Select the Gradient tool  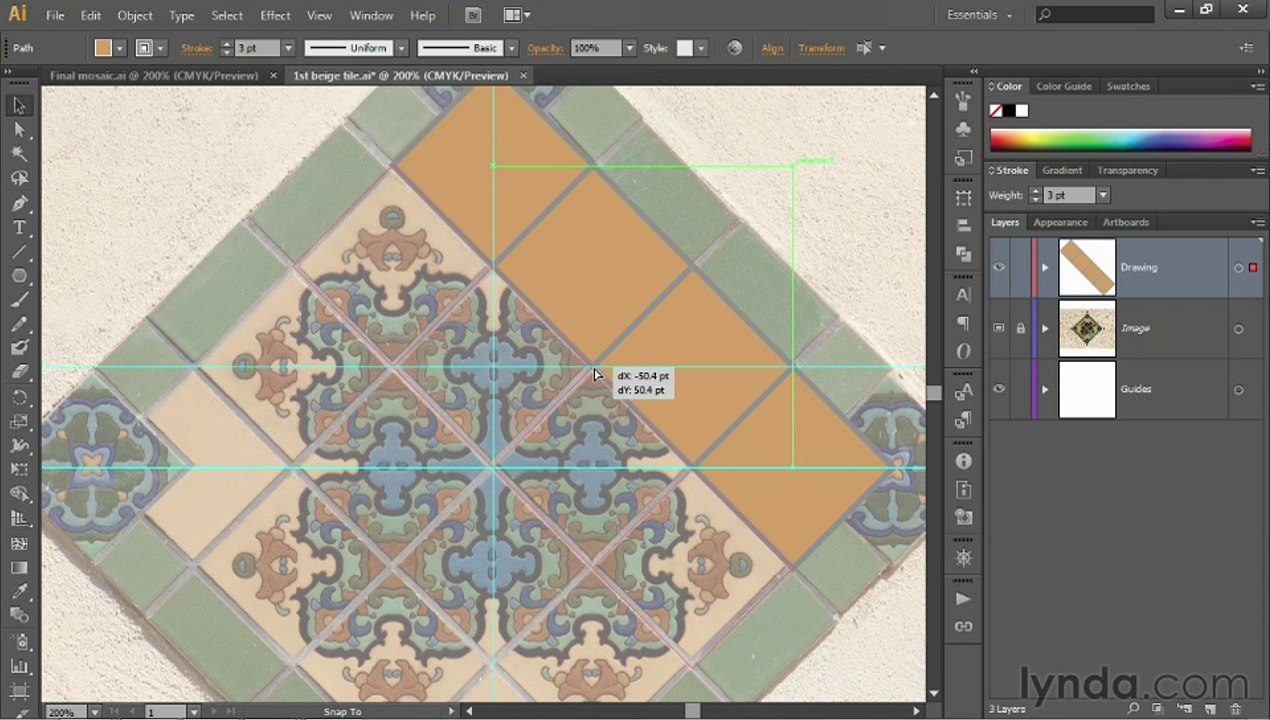[19, 567]
